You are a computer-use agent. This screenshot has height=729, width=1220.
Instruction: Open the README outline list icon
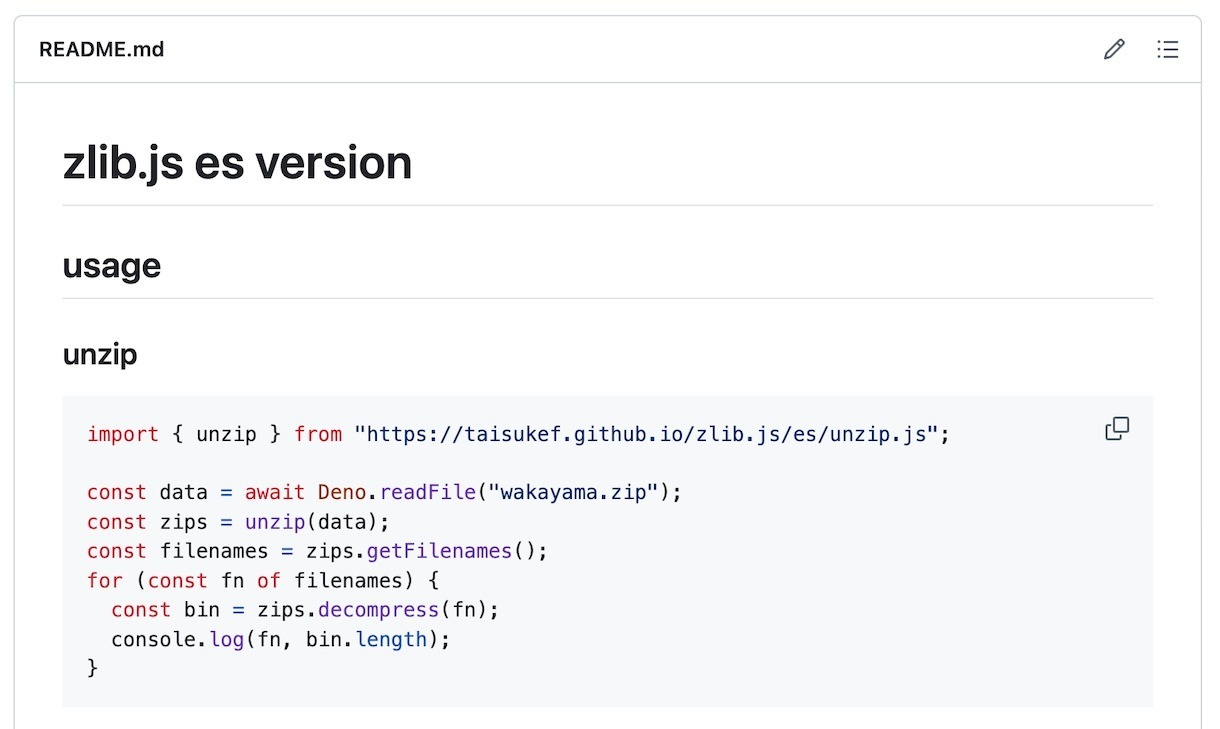[1167, 49]
